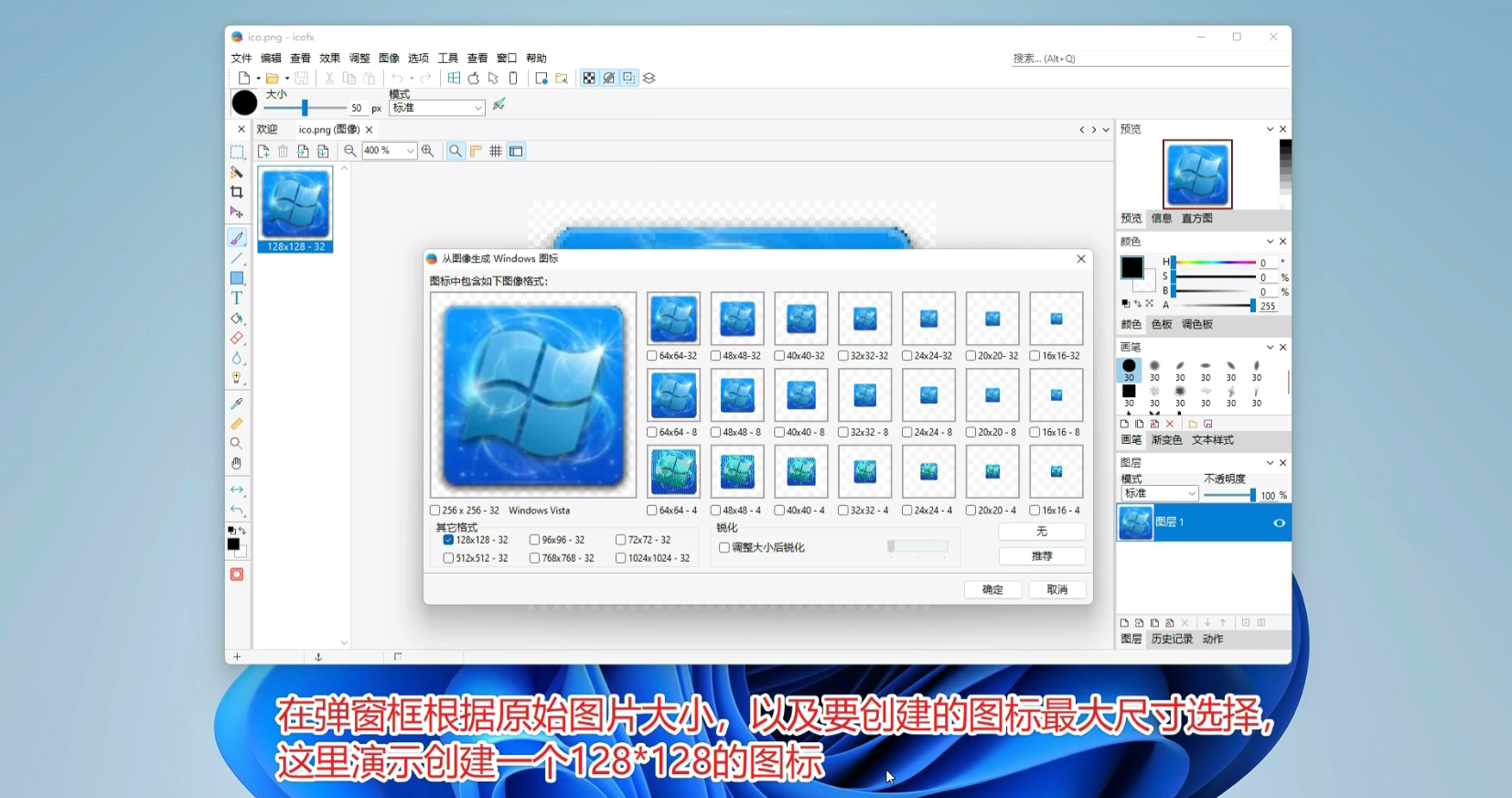The image size is (1512, 798).
Task: Switch to the 直方图 tab
Action: point(1197,219)
